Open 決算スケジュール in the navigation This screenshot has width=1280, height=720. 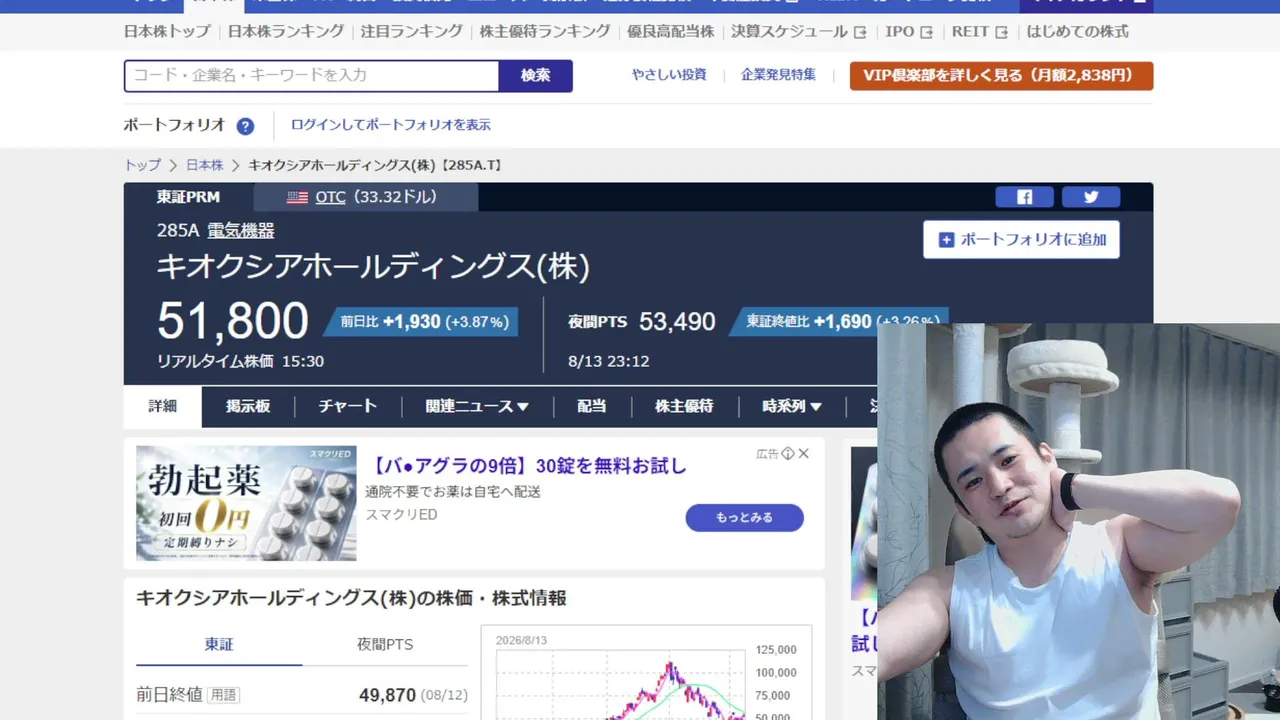tap(789, 32)
